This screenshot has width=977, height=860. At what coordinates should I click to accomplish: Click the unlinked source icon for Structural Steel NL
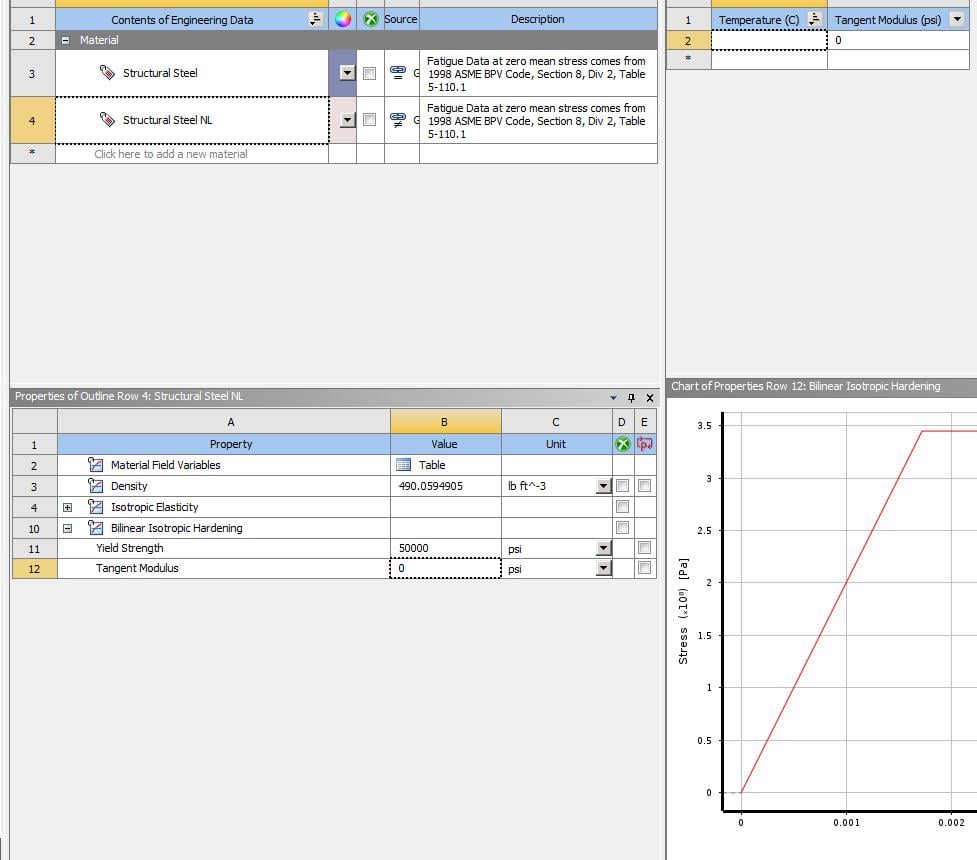(x=398, y=120)
